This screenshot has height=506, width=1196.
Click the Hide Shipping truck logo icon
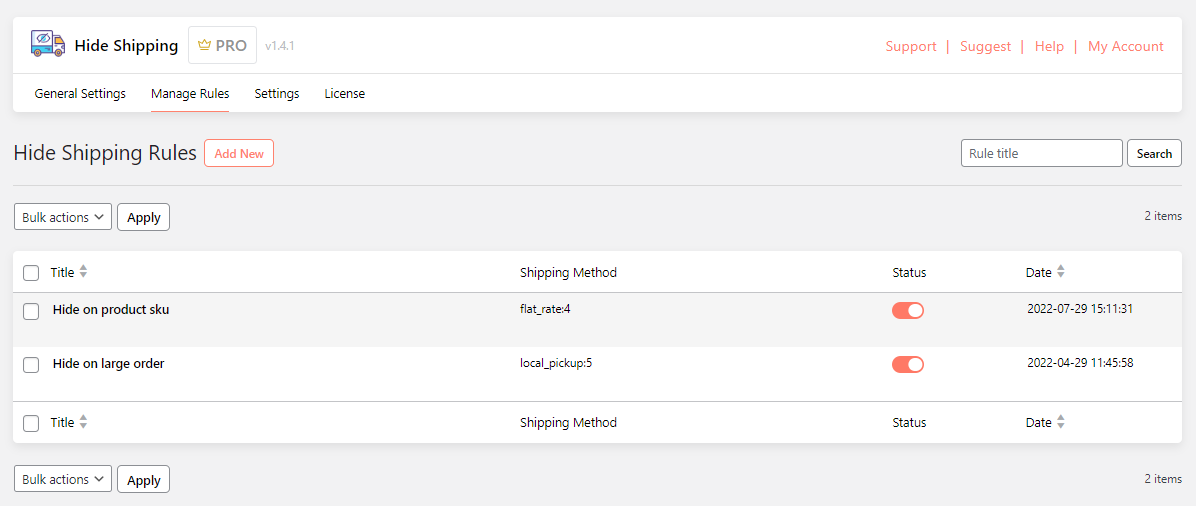point(47,44)
